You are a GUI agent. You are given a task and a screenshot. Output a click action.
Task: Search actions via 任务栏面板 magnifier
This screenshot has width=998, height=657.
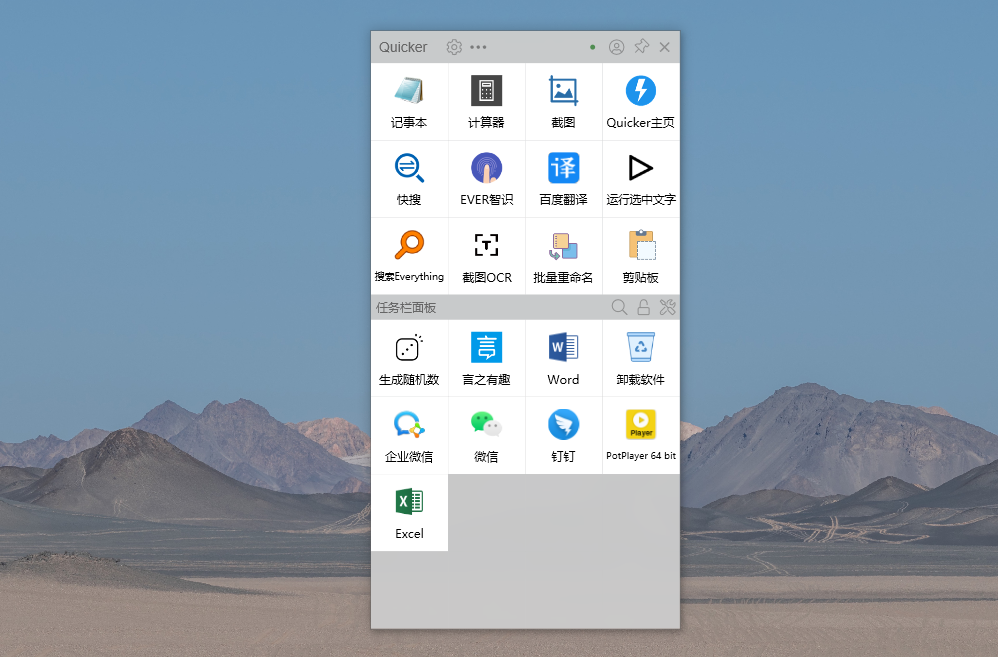619,307
